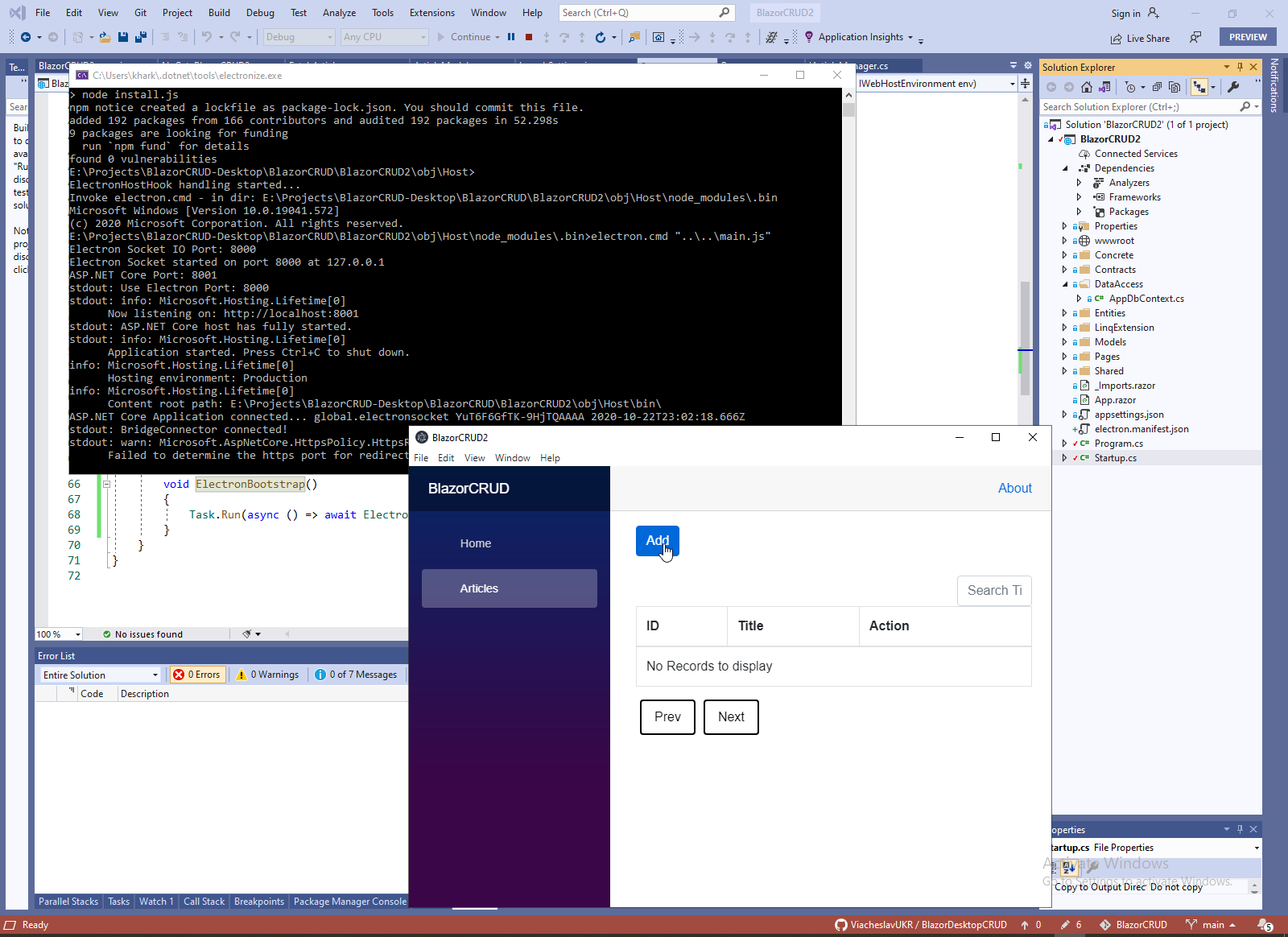This screenshot has height=937, width=1288.
Task: Expand the Properties folder in Solution Explorer
Action: pos(1064,226)
